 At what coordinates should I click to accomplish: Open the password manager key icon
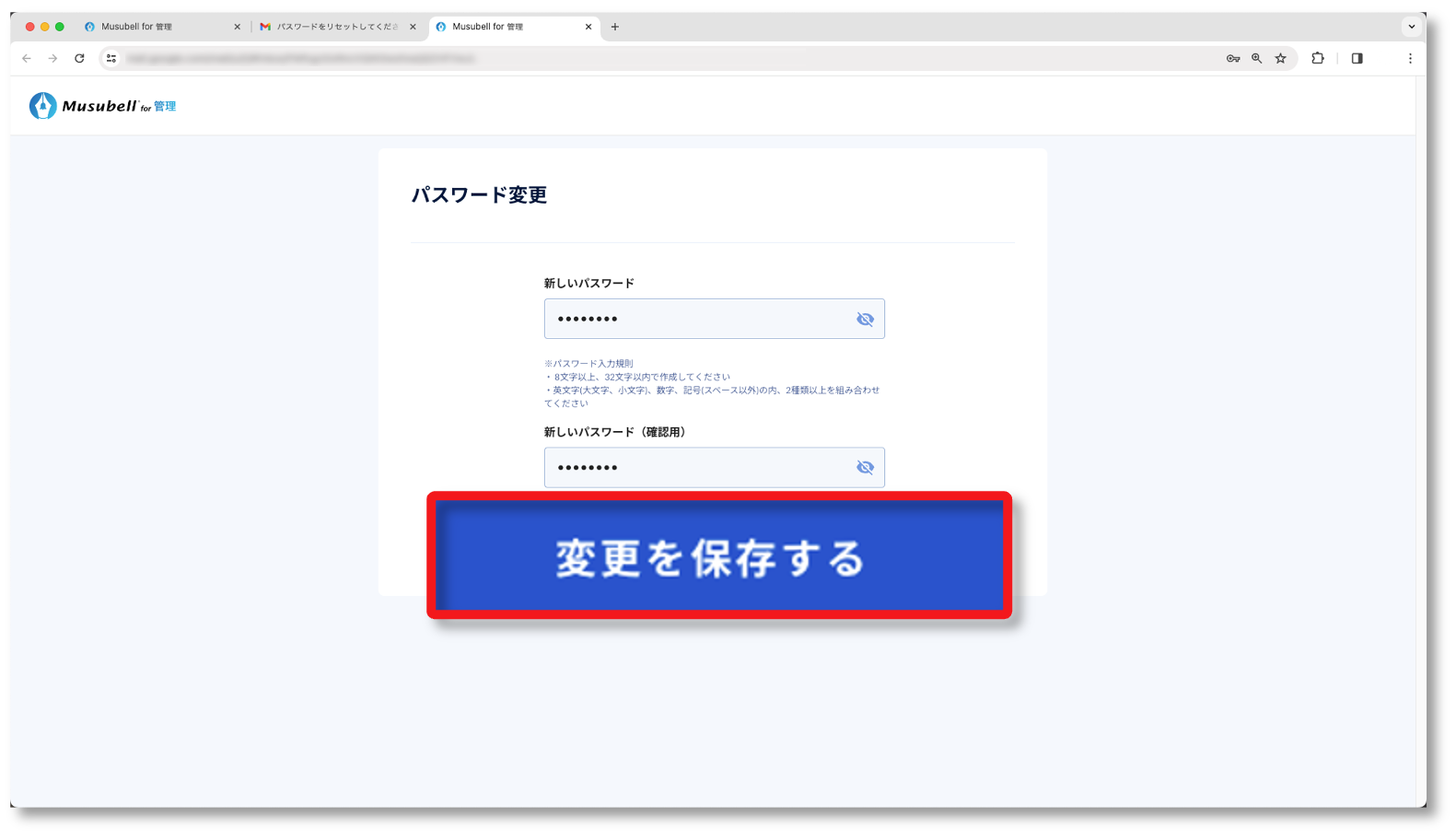[1232, 58]
